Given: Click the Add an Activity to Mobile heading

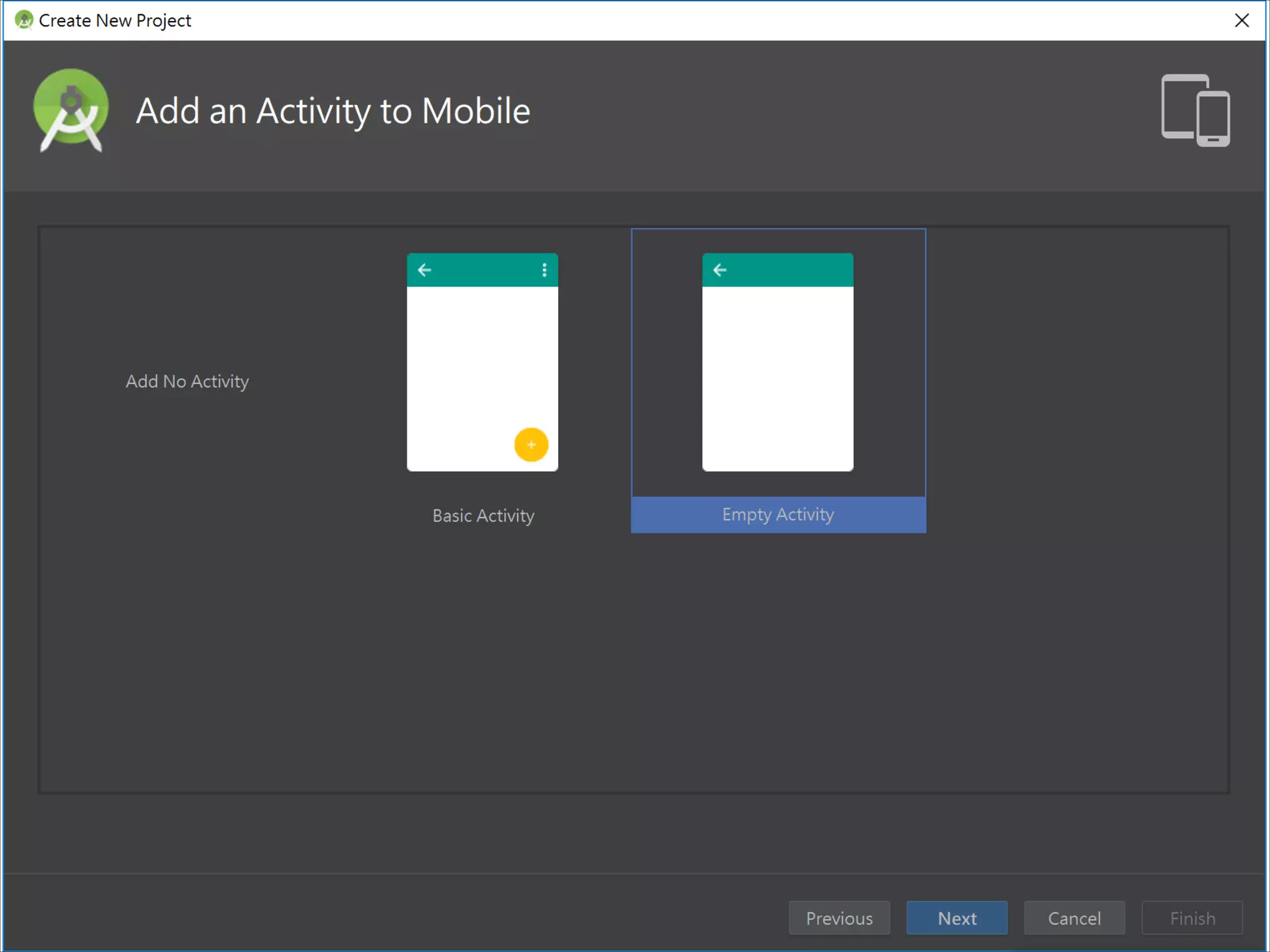Looking at the screenshot, I should coord(333,111).
